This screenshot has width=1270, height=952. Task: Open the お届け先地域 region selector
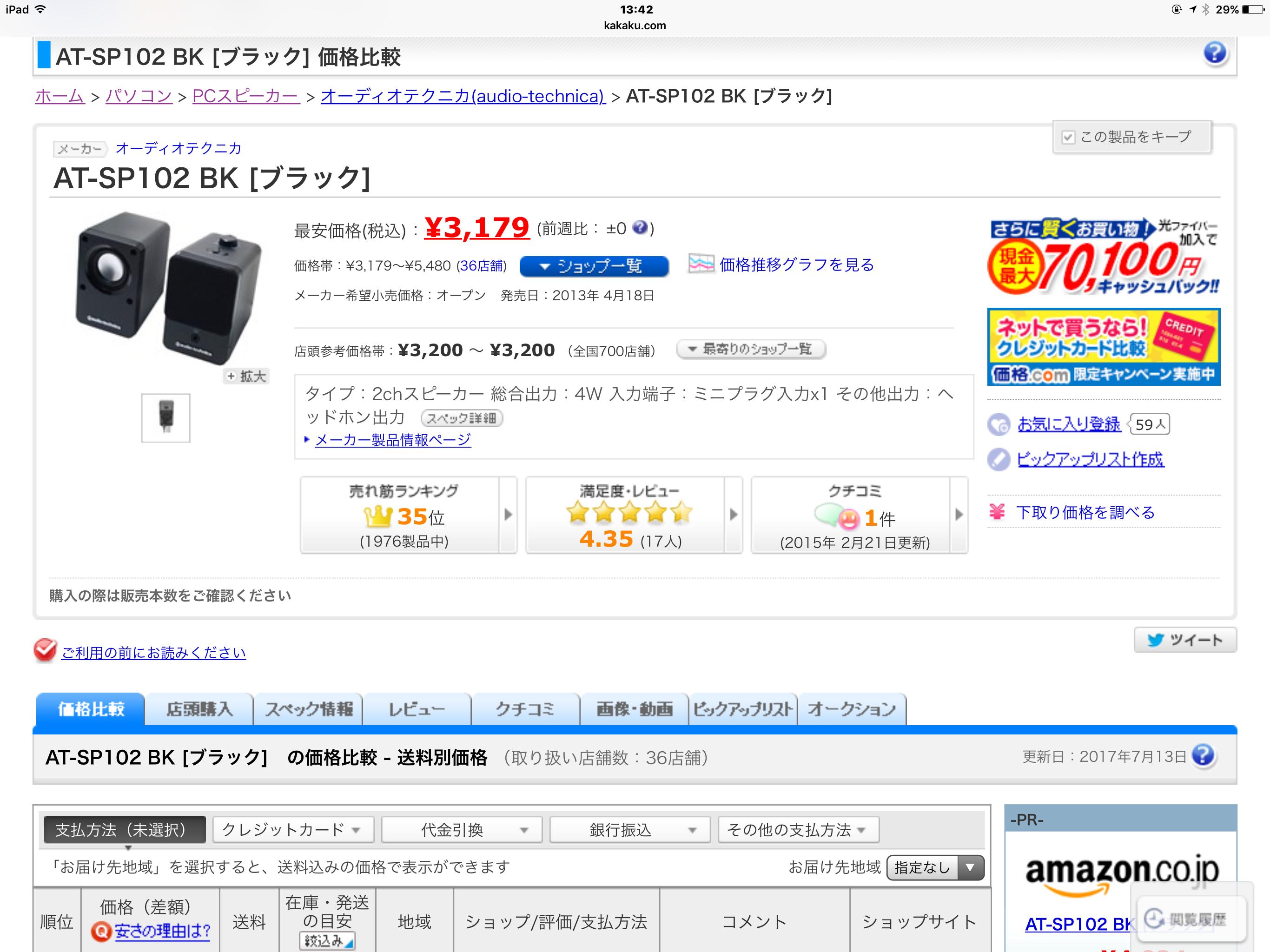pyautogui.click(x=935, y=867)
